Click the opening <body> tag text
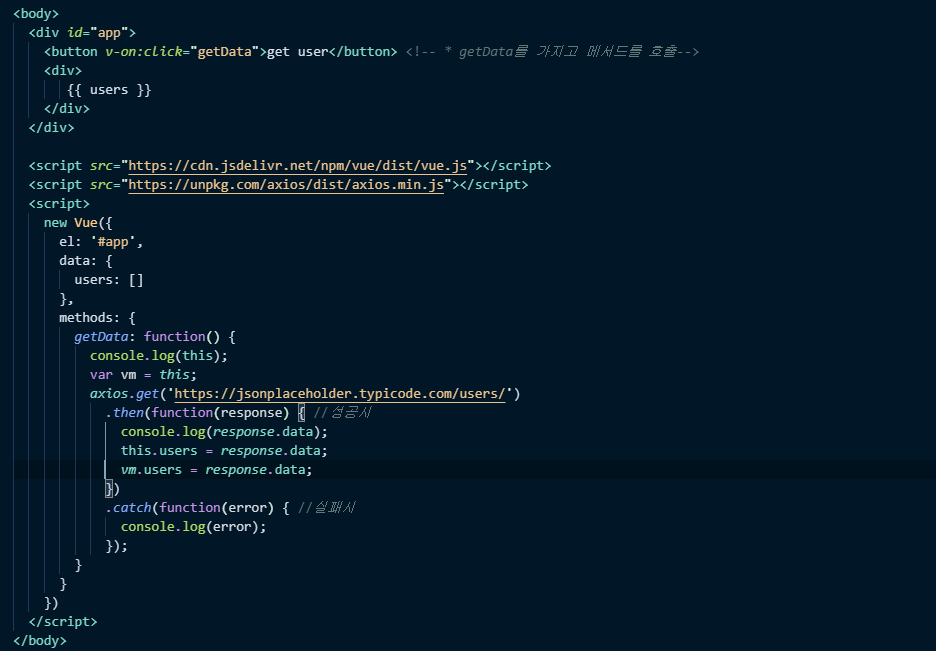 coord(36,14)
